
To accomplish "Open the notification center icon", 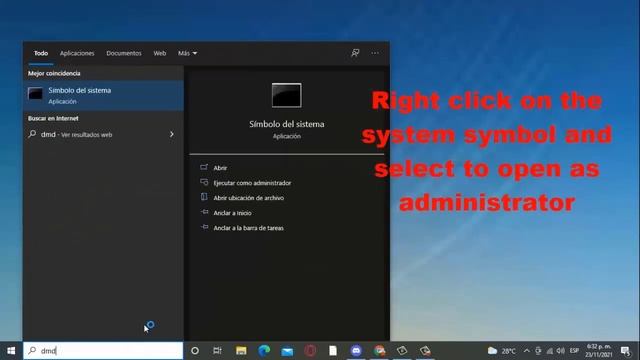I will (625, 351).
